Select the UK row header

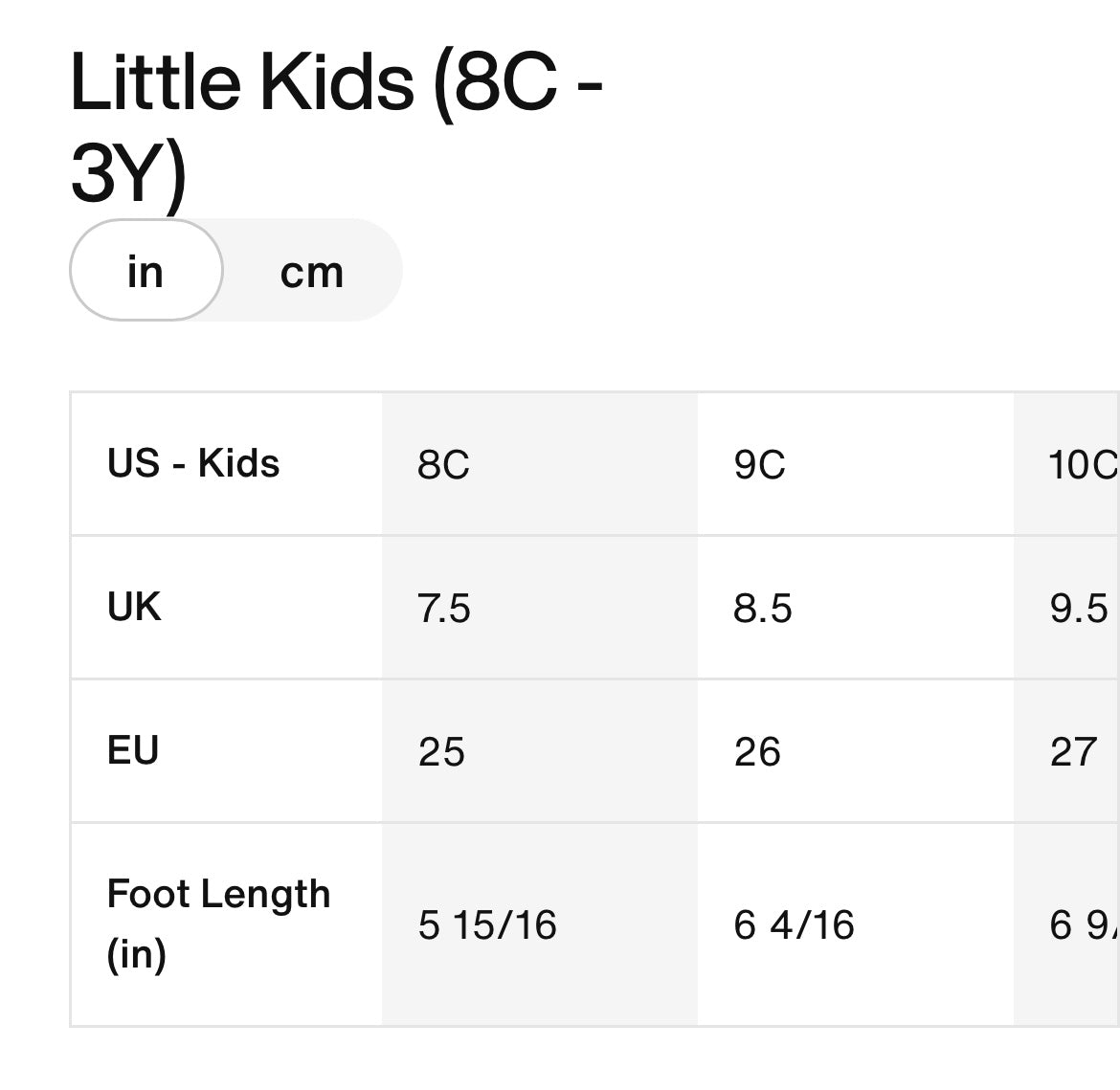(x=134, y=607)
